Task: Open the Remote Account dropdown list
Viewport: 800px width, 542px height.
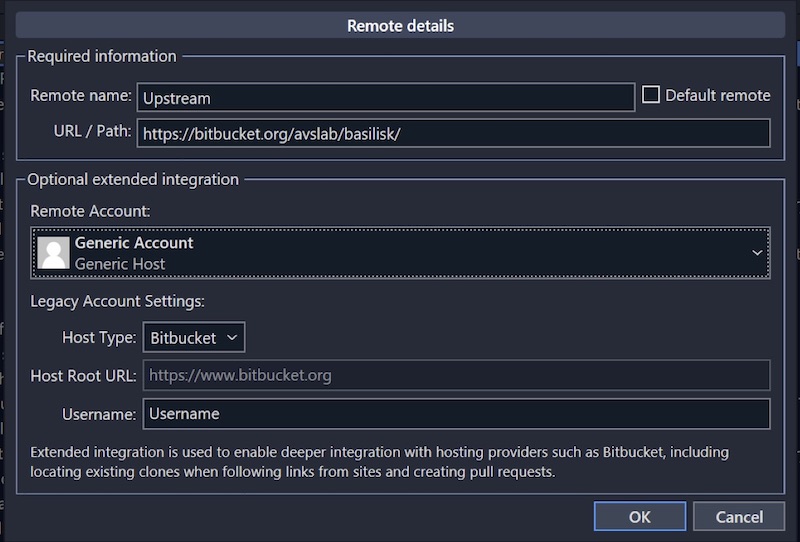Action: pyautogui.click(x=400, y=253)
